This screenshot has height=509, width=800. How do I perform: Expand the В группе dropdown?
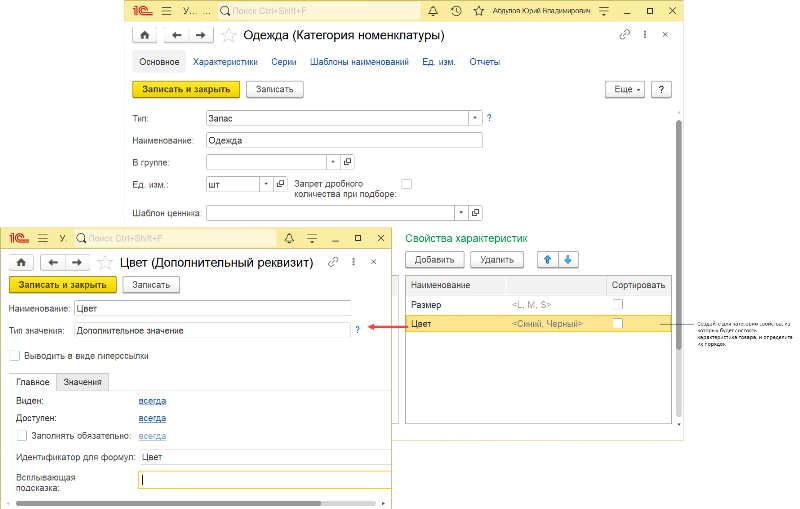pos(333,162)
